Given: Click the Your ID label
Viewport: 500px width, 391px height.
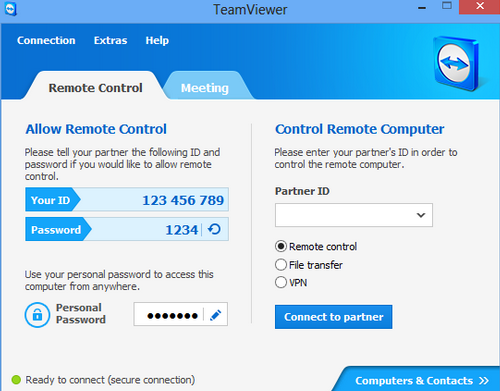Looking at the screenshot, I should coord(50,200).
